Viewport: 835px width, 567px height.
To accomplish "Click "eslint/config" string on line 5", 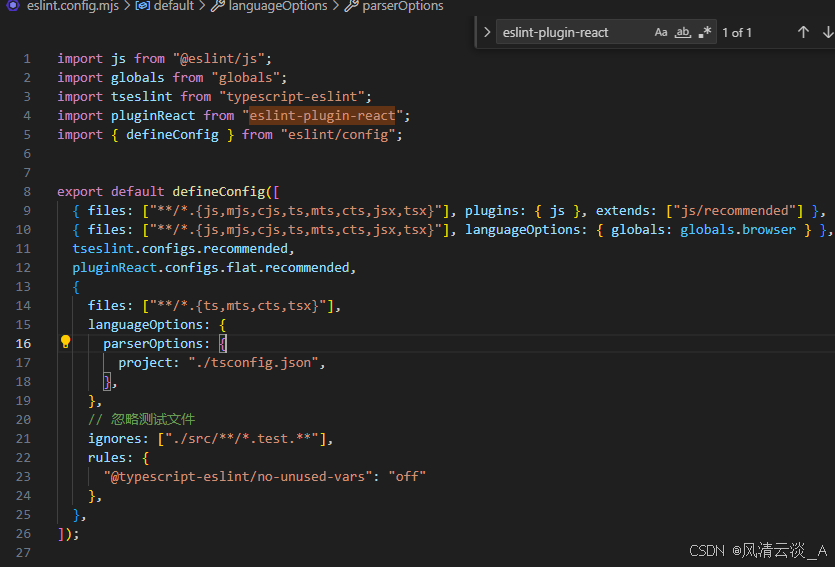I will pos(338,135).
